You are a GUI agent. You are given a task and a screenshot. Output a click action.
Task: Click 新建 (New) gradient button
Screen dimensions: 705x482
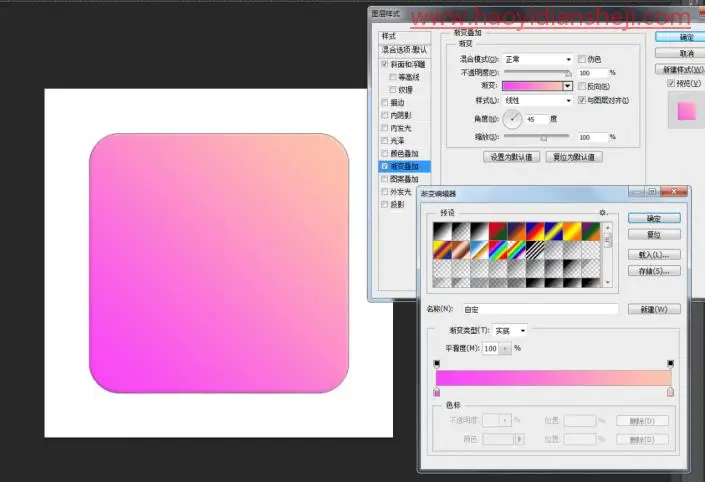(x=654, y=309)
